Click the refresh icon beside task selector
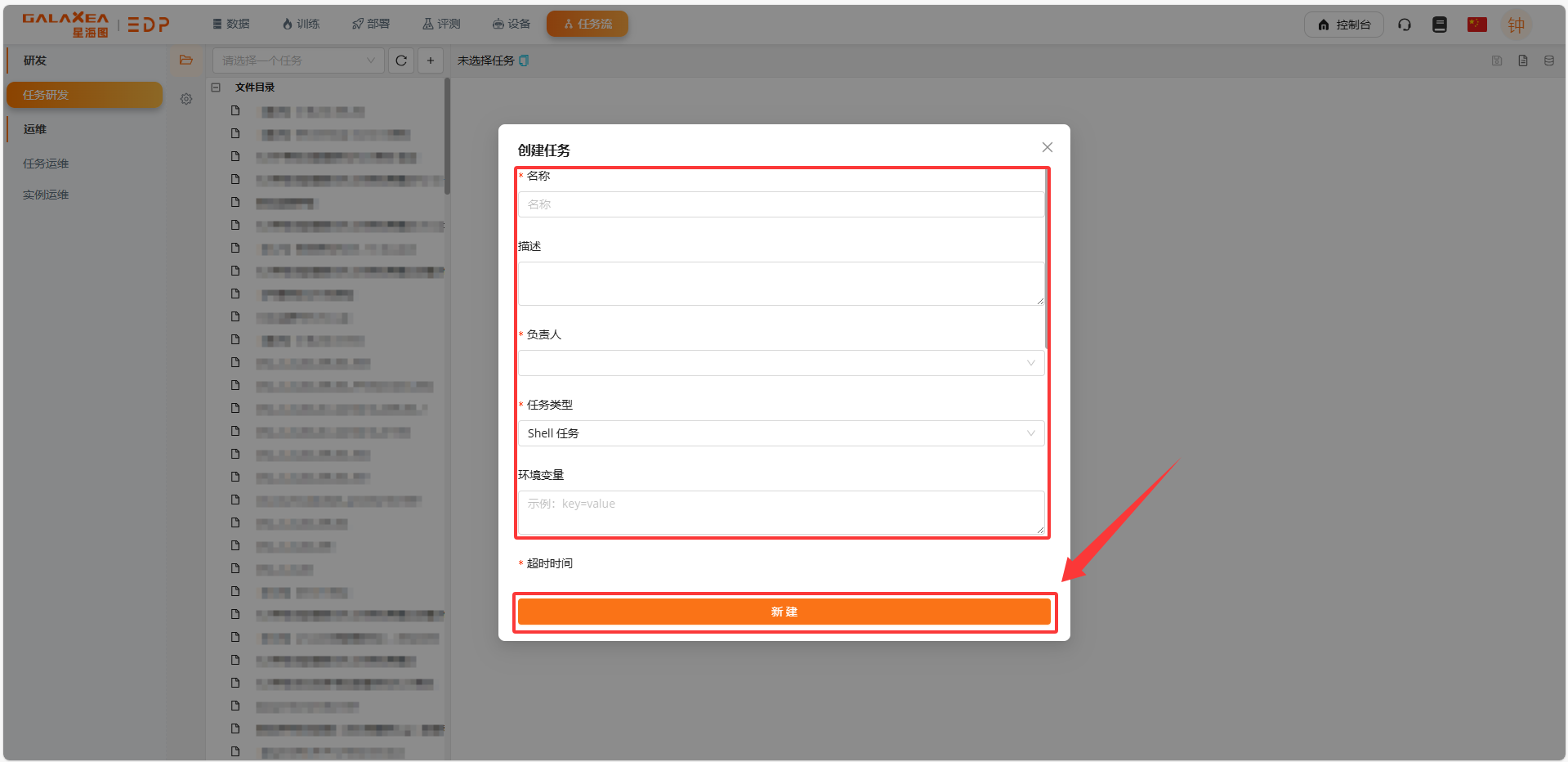This screenshot has width=1568, height=762. pyautogui.click(x=401, y=61)
